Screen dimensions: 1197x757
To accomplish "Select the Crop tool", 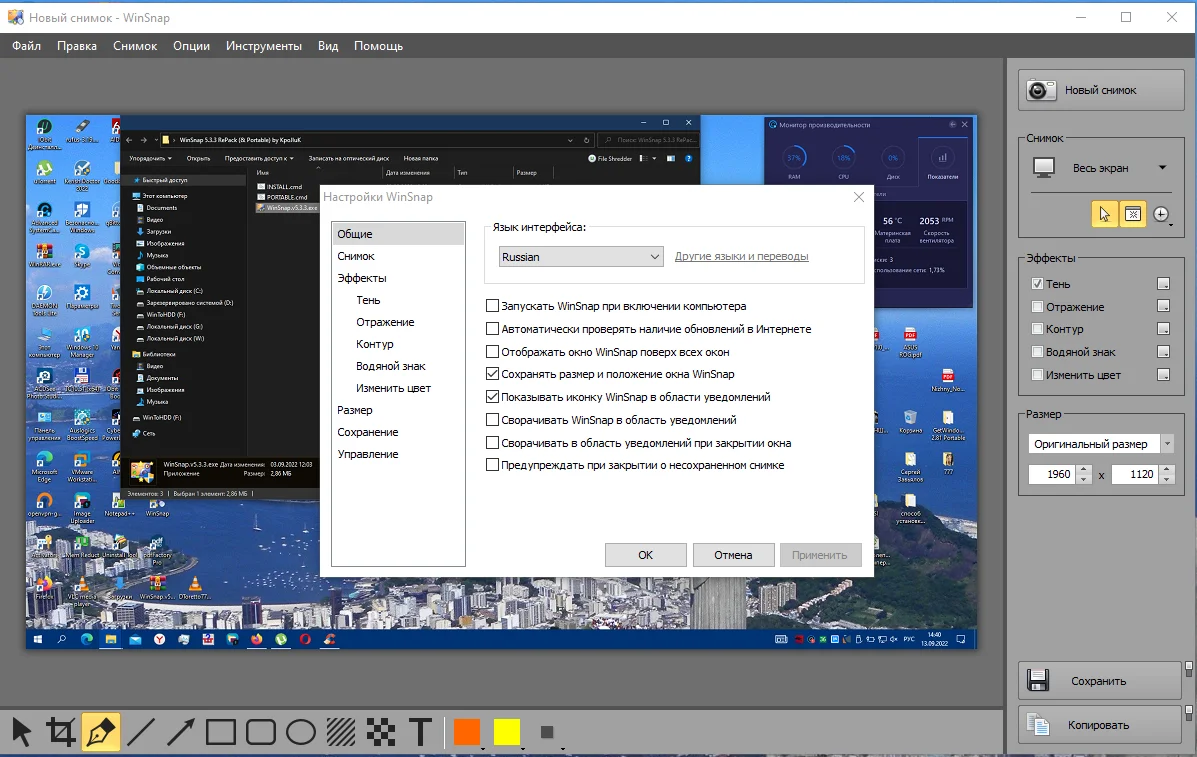I will tap(61, 733).
